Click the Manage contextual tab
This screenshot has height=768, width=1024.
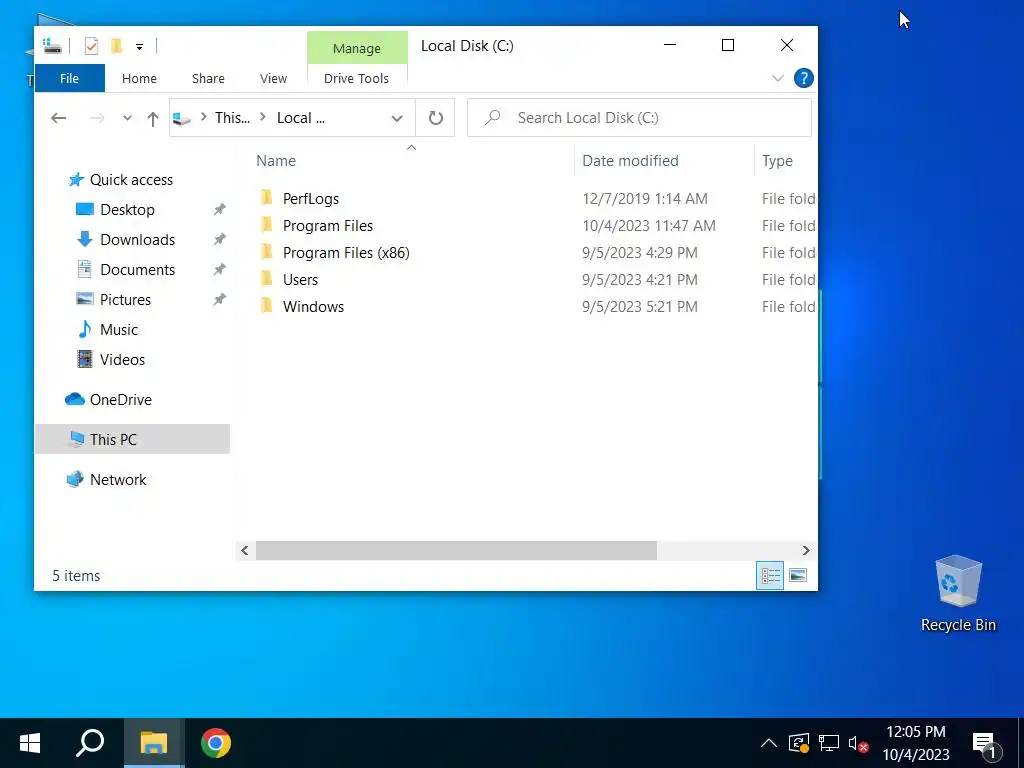(x=357, y=48)
